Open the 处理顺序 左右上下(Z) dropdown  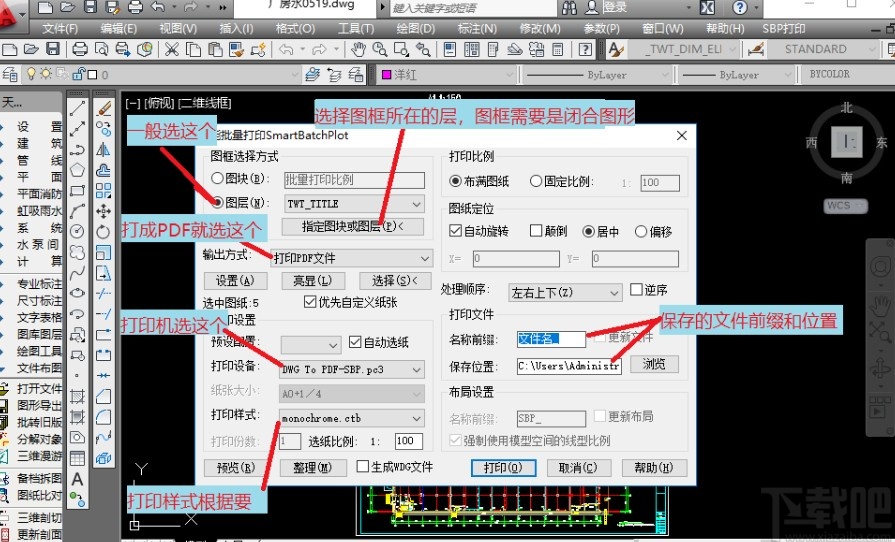click(565, 293)
